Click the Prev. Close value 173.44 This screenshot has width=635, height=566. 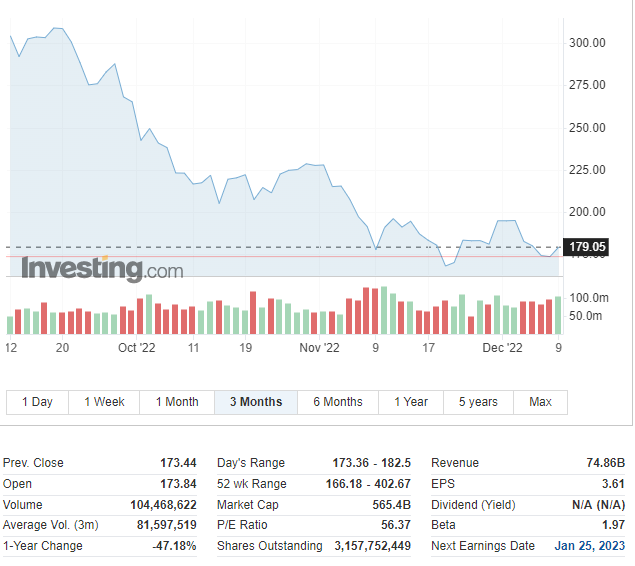177,463
